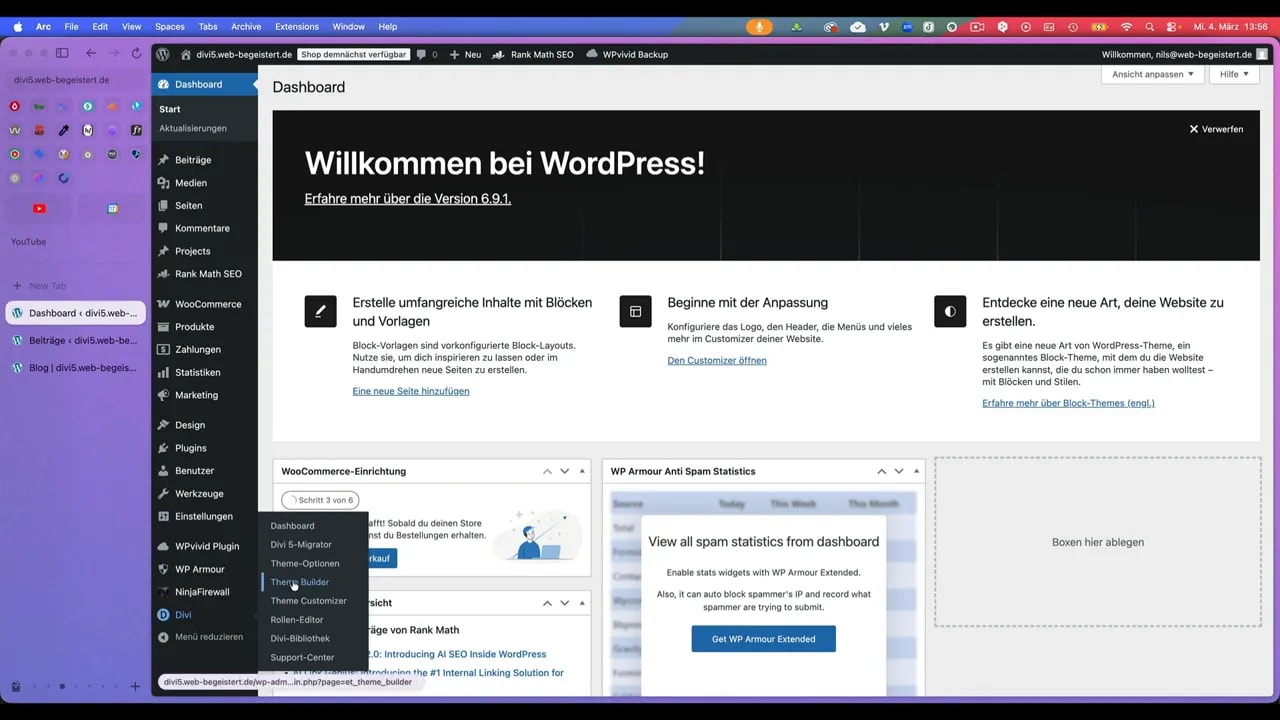This screenshot has height=720, width=1280.
Task: Select Theme Builder in the Divi submenu
Action: (x=299, y=582)
